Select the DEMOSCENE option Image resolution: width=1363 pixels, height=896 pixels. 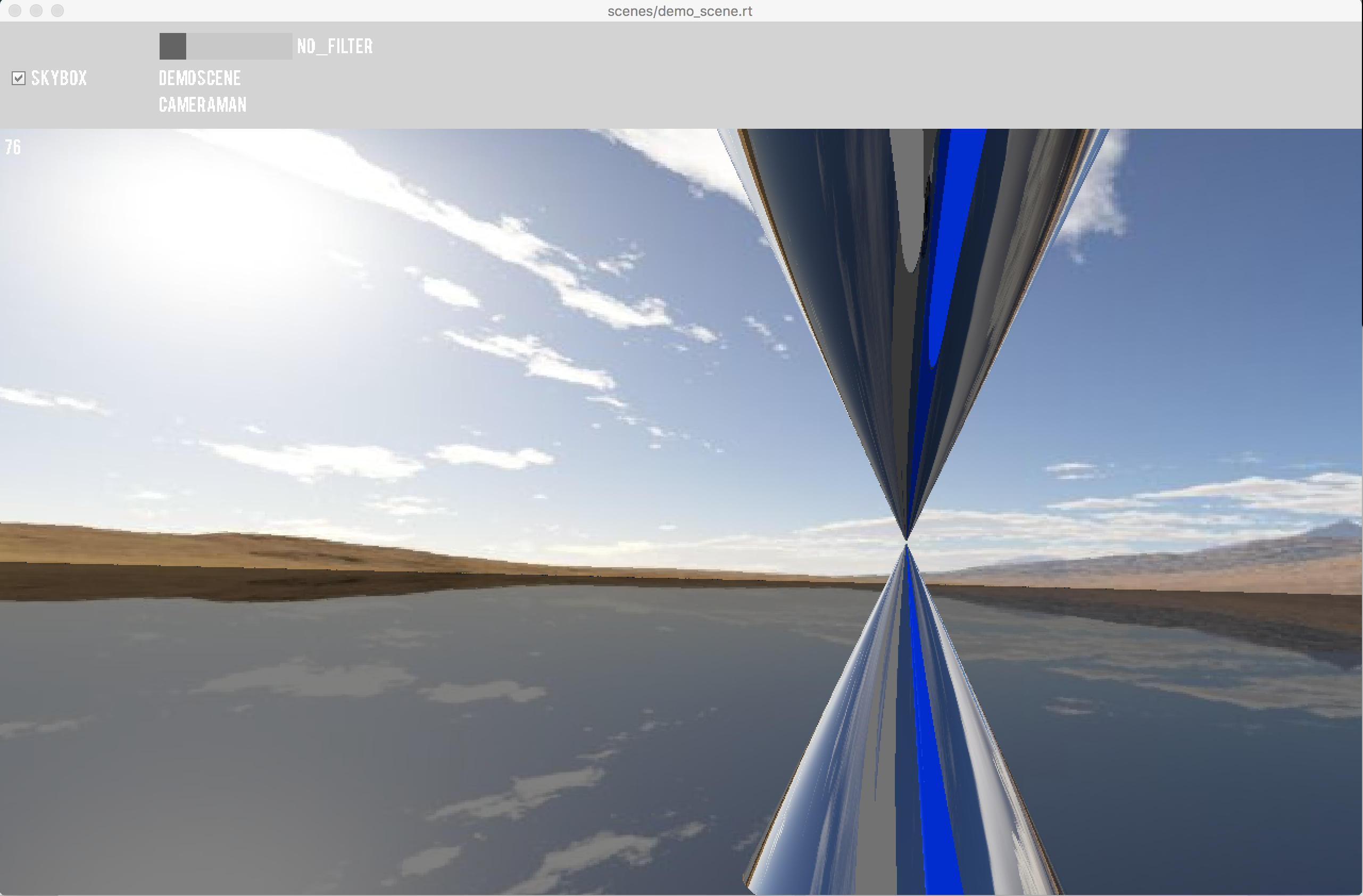tap(200, 78)
